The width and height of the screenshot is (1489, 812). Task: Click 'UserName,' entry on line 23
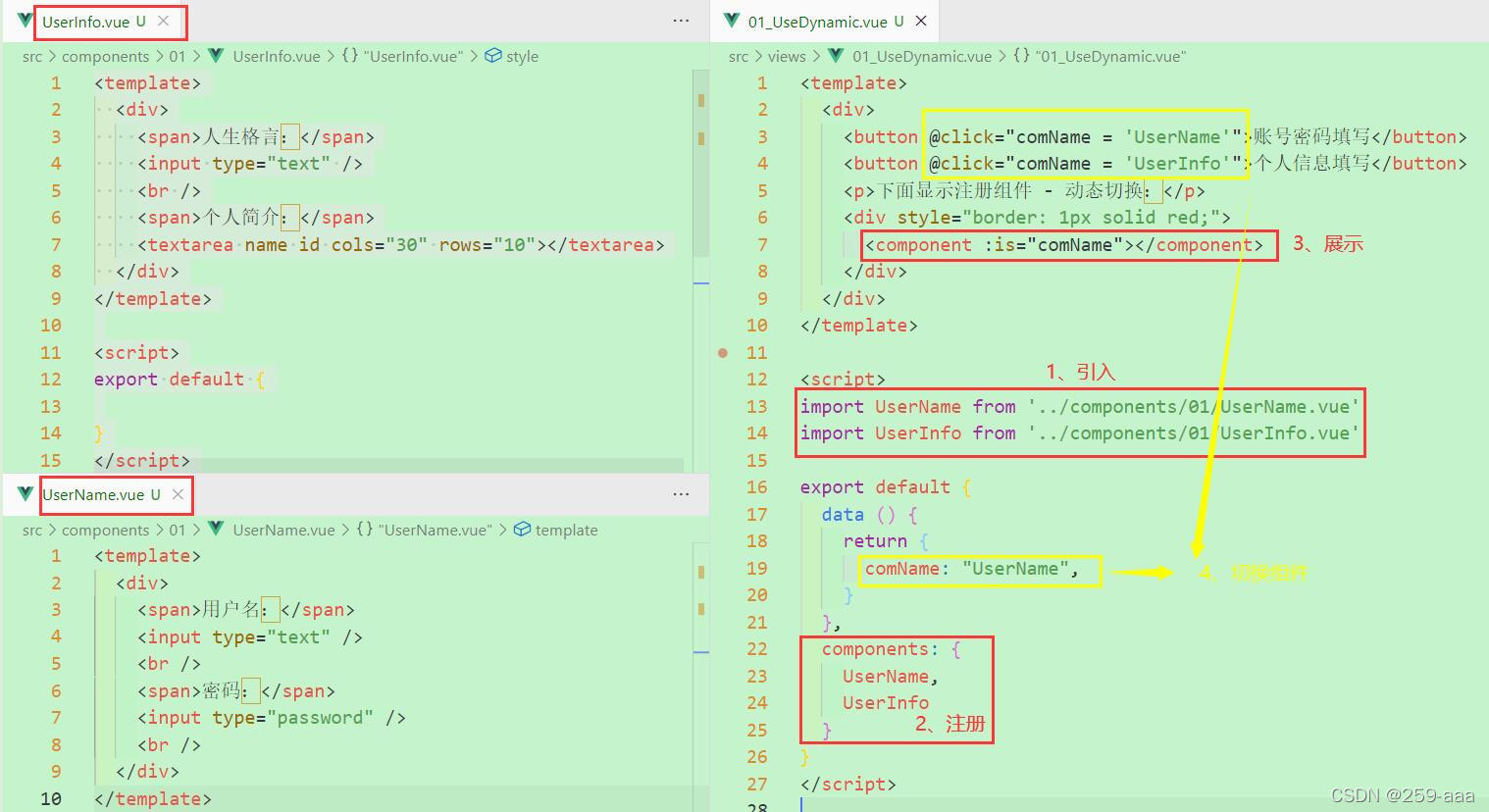click(x=891, y=677)
